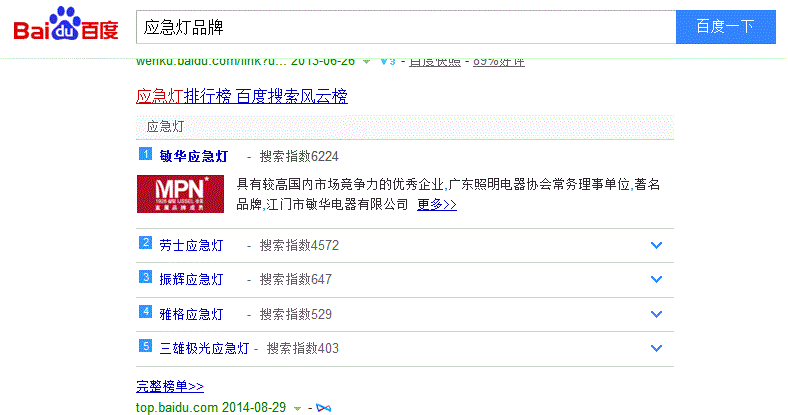Click the rank 5 number badge
Viewport: 788px width, 415px height.
pos(145,346)
